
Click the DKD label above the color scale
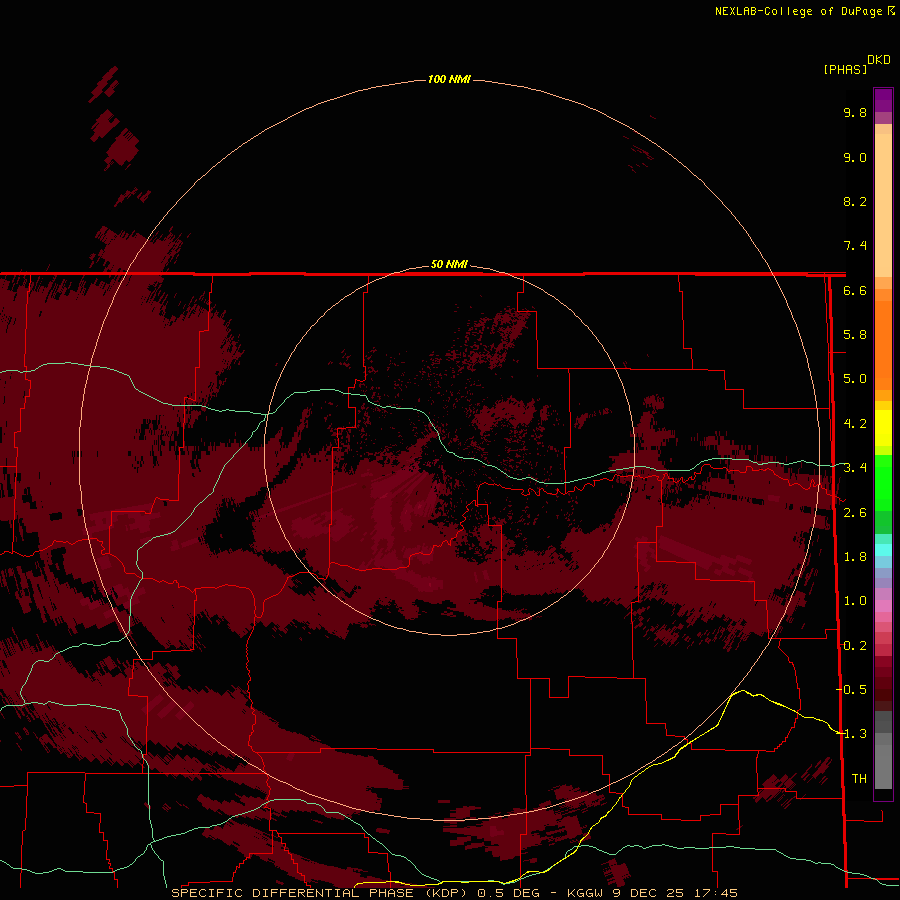click(x=878, y=59)
